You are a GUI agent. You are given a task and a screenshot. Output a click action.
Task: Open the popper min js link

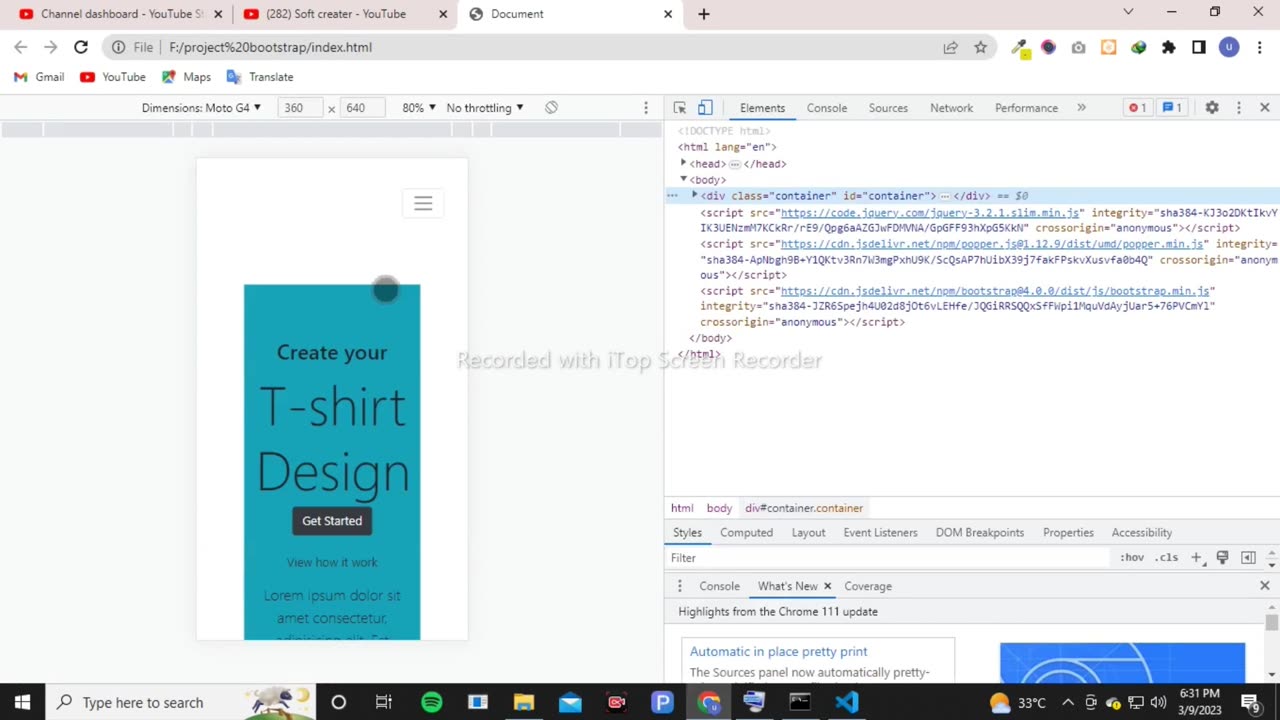coord(992,244)
